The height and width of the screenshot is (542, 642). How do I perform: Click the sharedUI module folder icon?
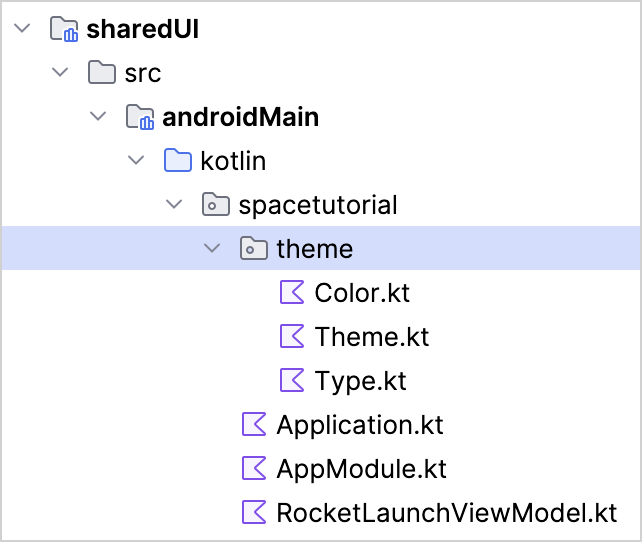tap(64, 29)
